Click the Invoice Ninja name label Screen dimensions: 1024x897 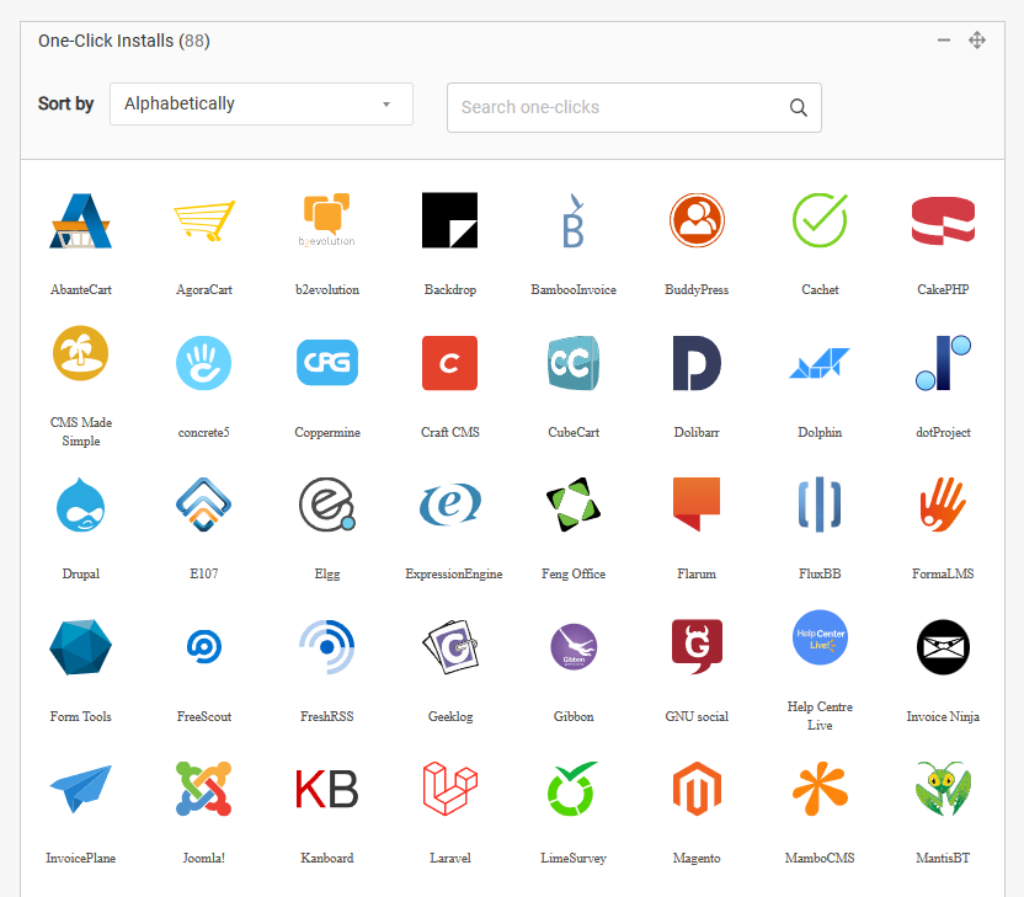point(943,716)
